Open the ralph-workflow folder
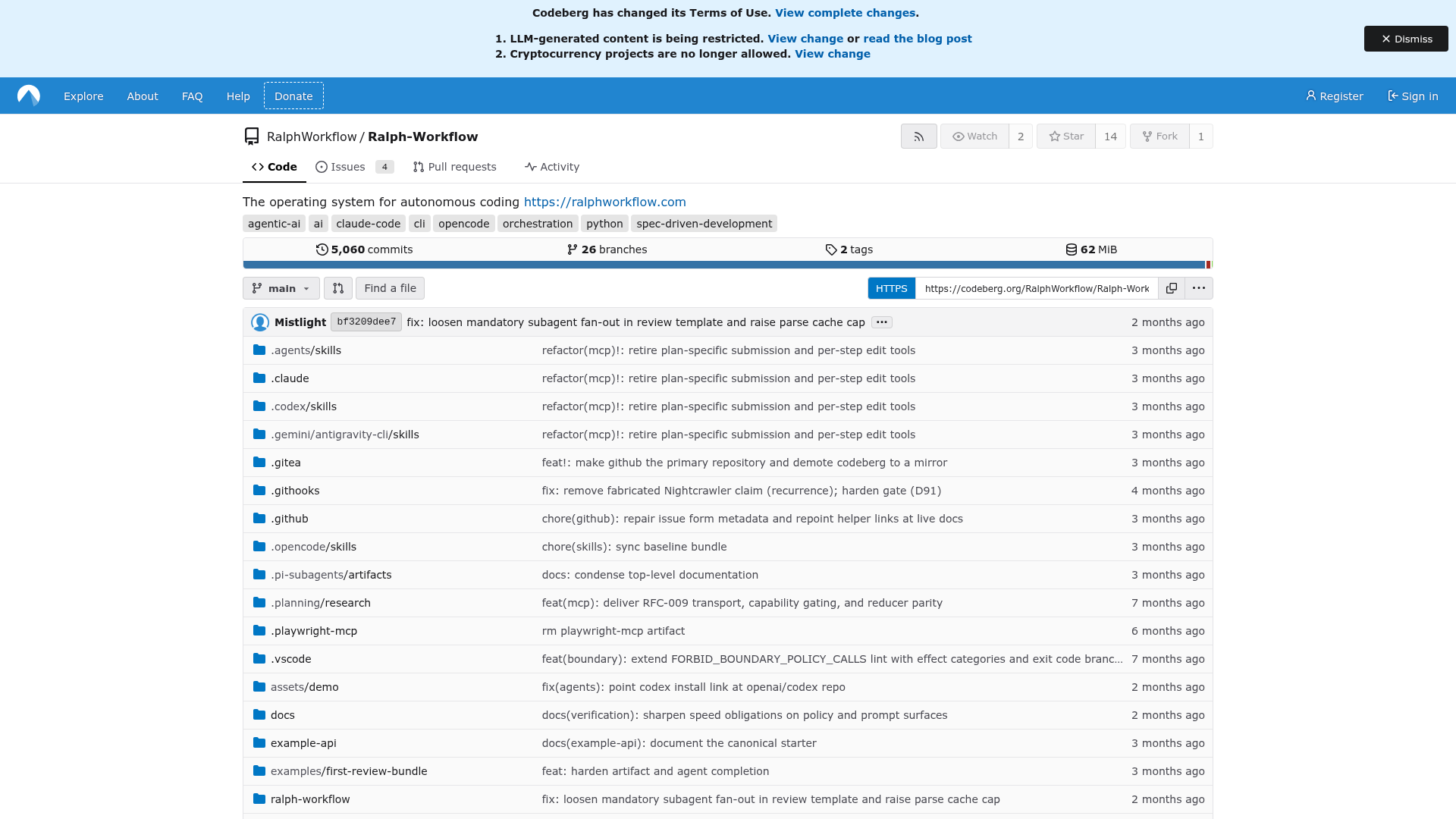 coord(310,799)
